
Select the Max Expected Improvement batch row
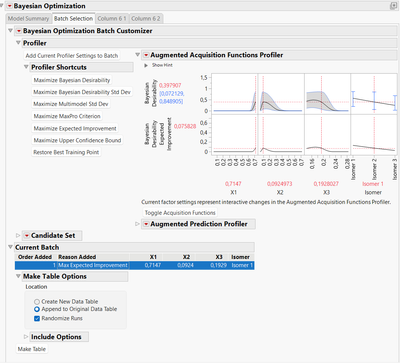pos(135,266)
